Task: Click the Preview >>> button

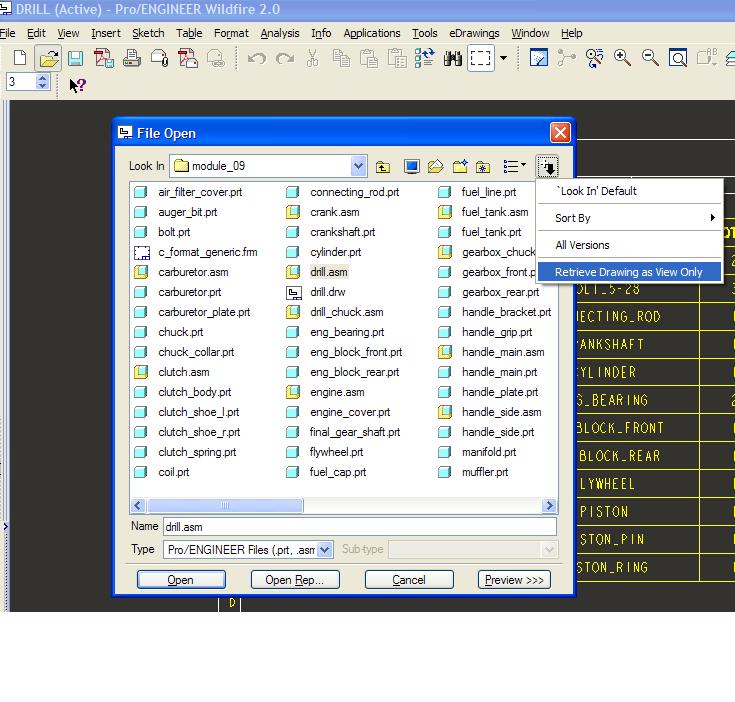Action: click(x=514, y=580)
